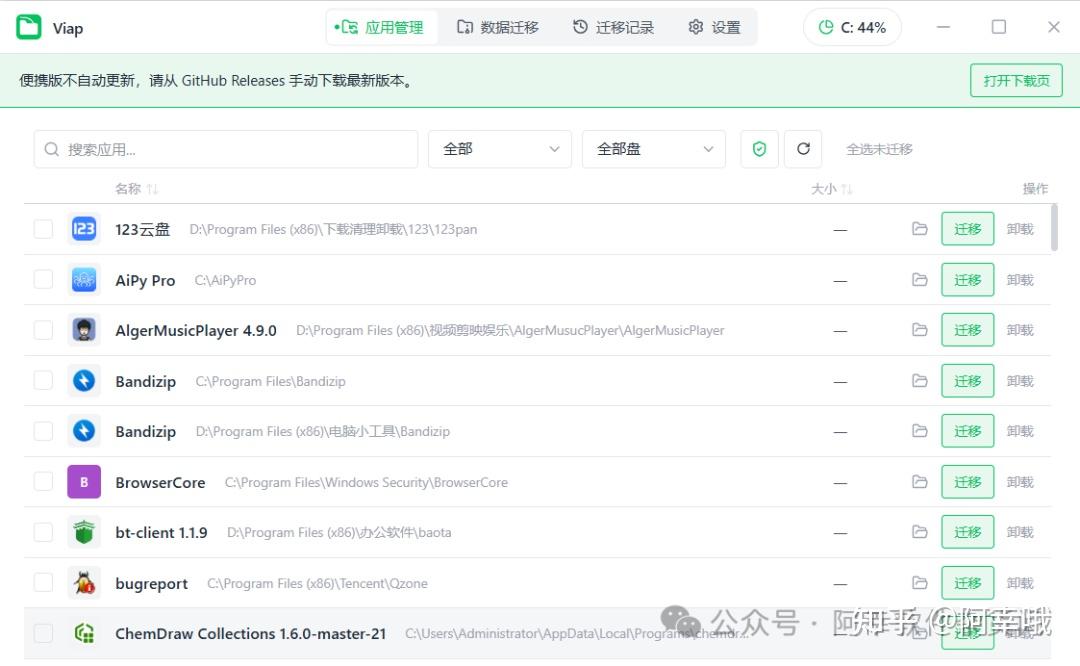Screen dimensions: 1080x666
Task: Go to the 设置 tab
Action: click(715, 28)
